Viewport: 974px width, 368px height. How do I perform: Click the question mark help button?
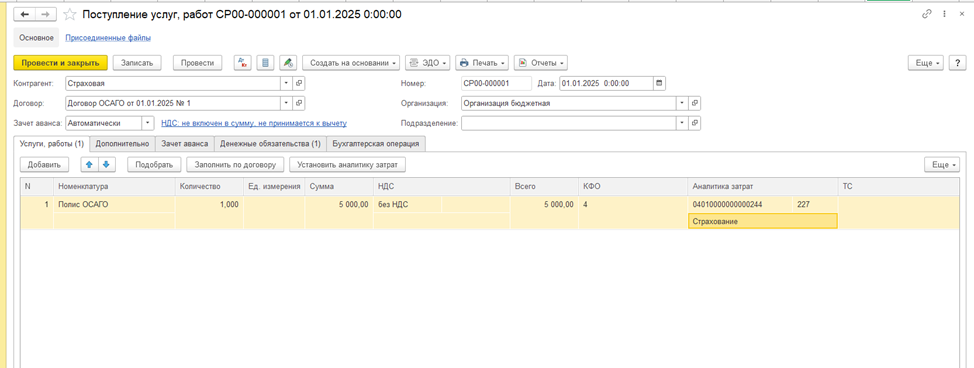pos(958,63)
